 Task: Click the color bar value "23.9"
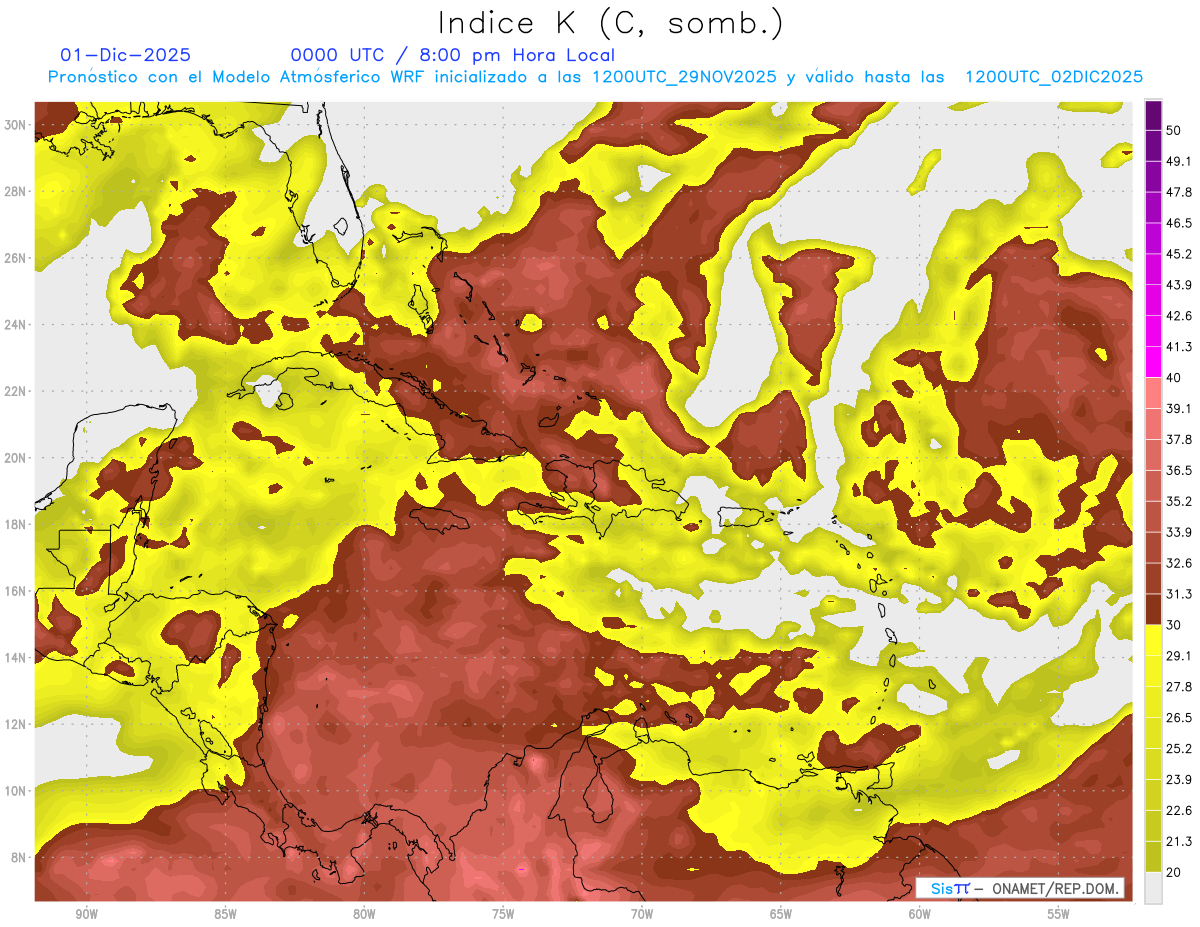(x=1179, y=780)
